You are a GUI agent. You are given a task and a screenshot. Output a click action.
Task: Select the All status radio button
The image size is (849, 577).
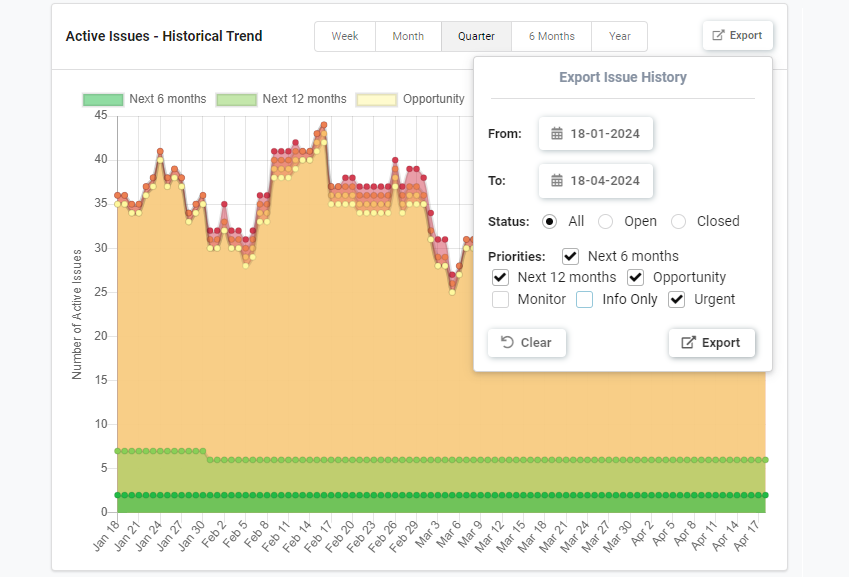(x=549, y=221)
